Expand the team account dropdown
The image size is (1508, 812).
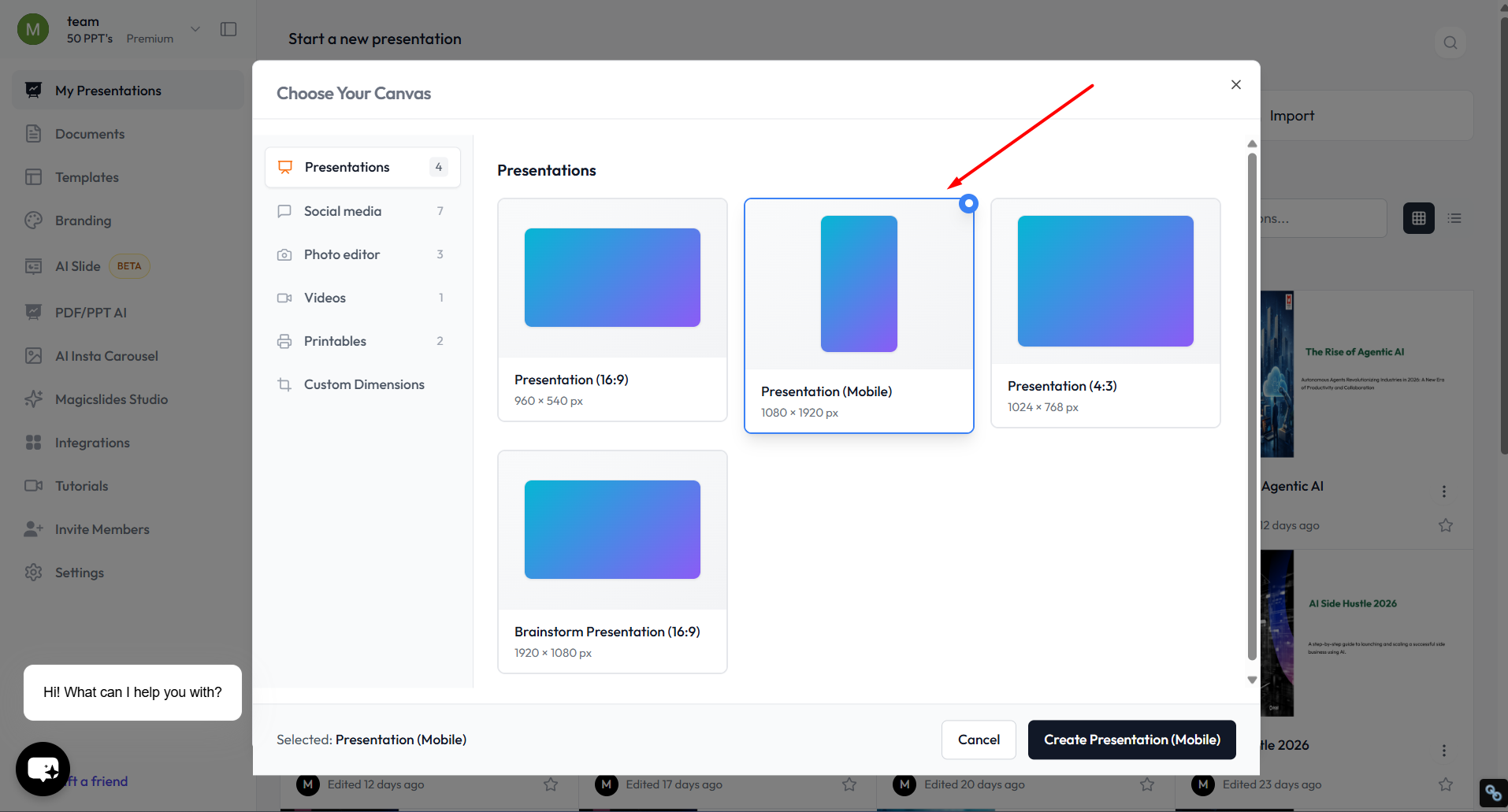pos(195,29)
